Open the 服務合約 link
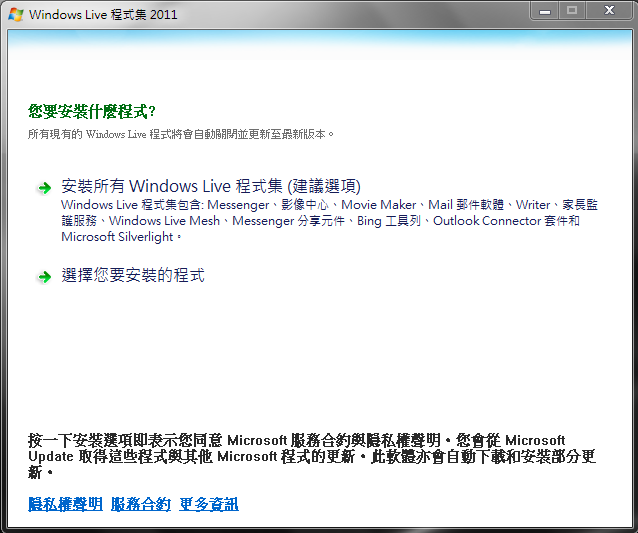 click(141, 505)
